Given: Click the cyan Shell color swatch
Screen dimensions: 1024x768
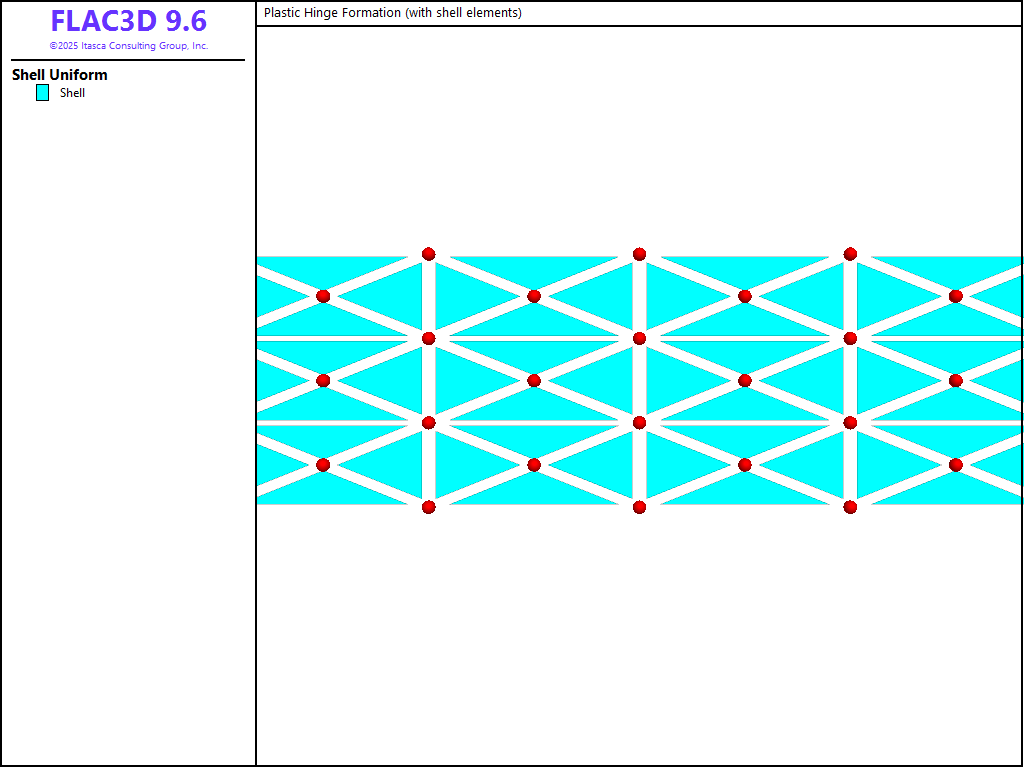Looking at the screenshot, I should pos(42,93).
